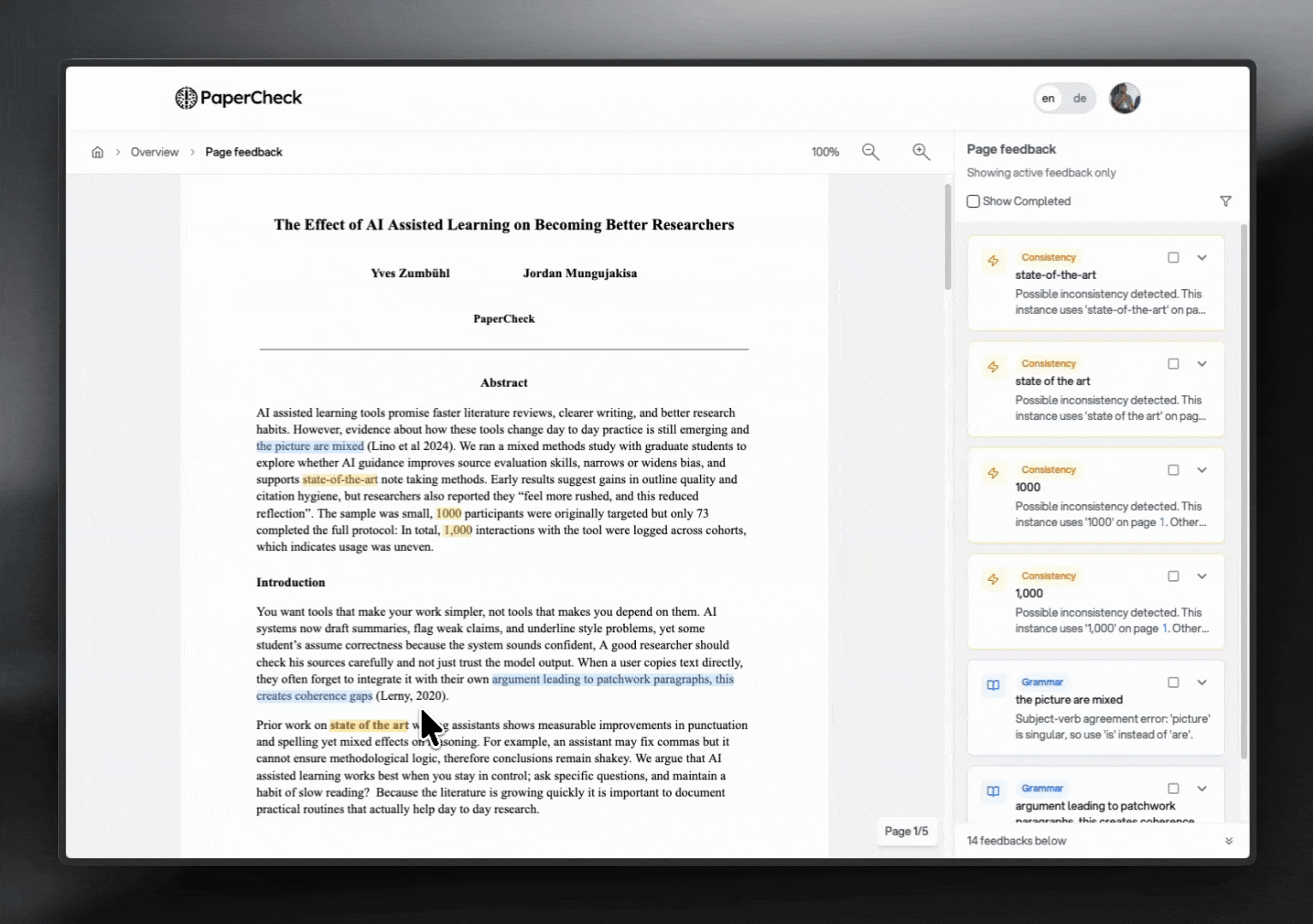The height and width of the screenshot is (924, 1313).
Task: Click the feedback panel scrollbar thumb
Action: tap(1245, 492)
